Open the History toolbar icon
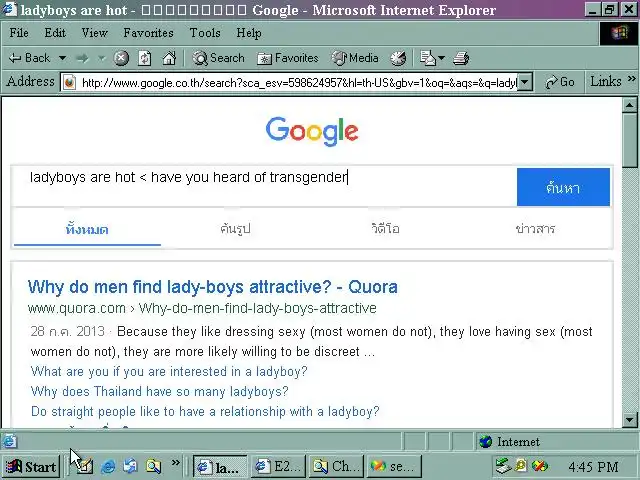The image size is (640, 480). click(x=398, y=58)
